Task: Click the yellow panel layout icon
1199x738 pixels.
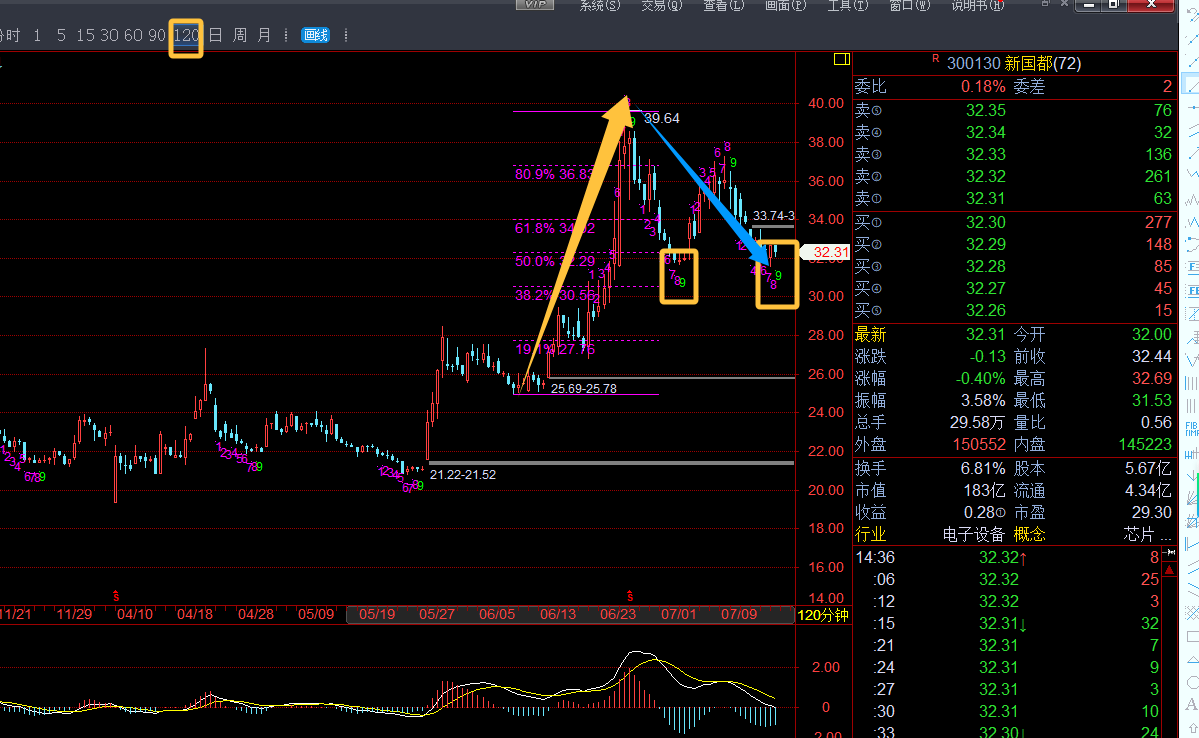Action: (842, 59)
